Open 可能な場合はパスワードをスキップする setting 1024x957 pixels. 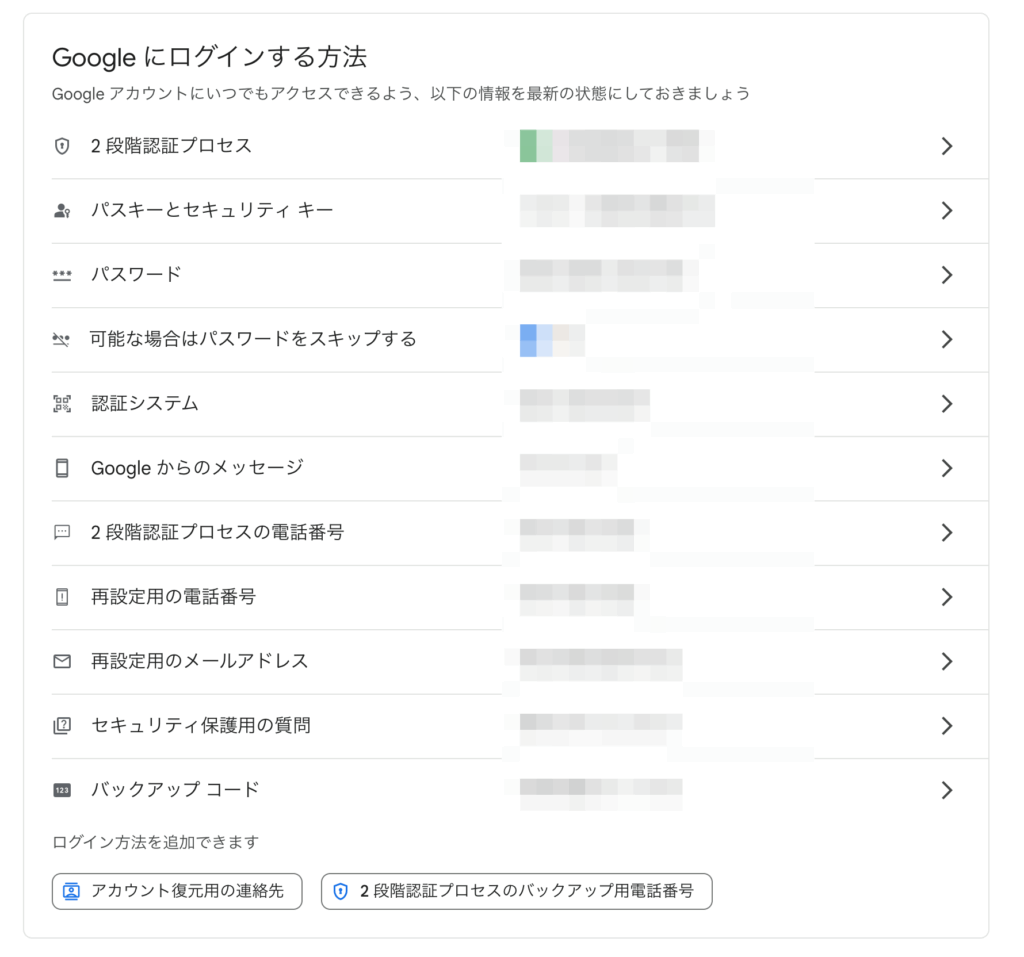(x=253, y=340)
